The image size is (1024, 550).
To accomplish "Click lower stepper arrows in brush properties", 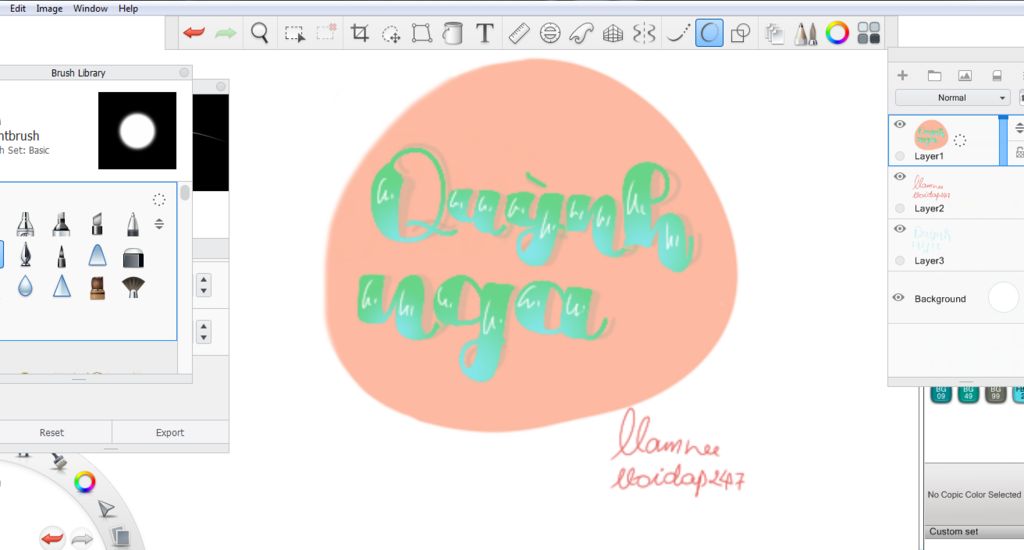I will [x=204, y=332].
